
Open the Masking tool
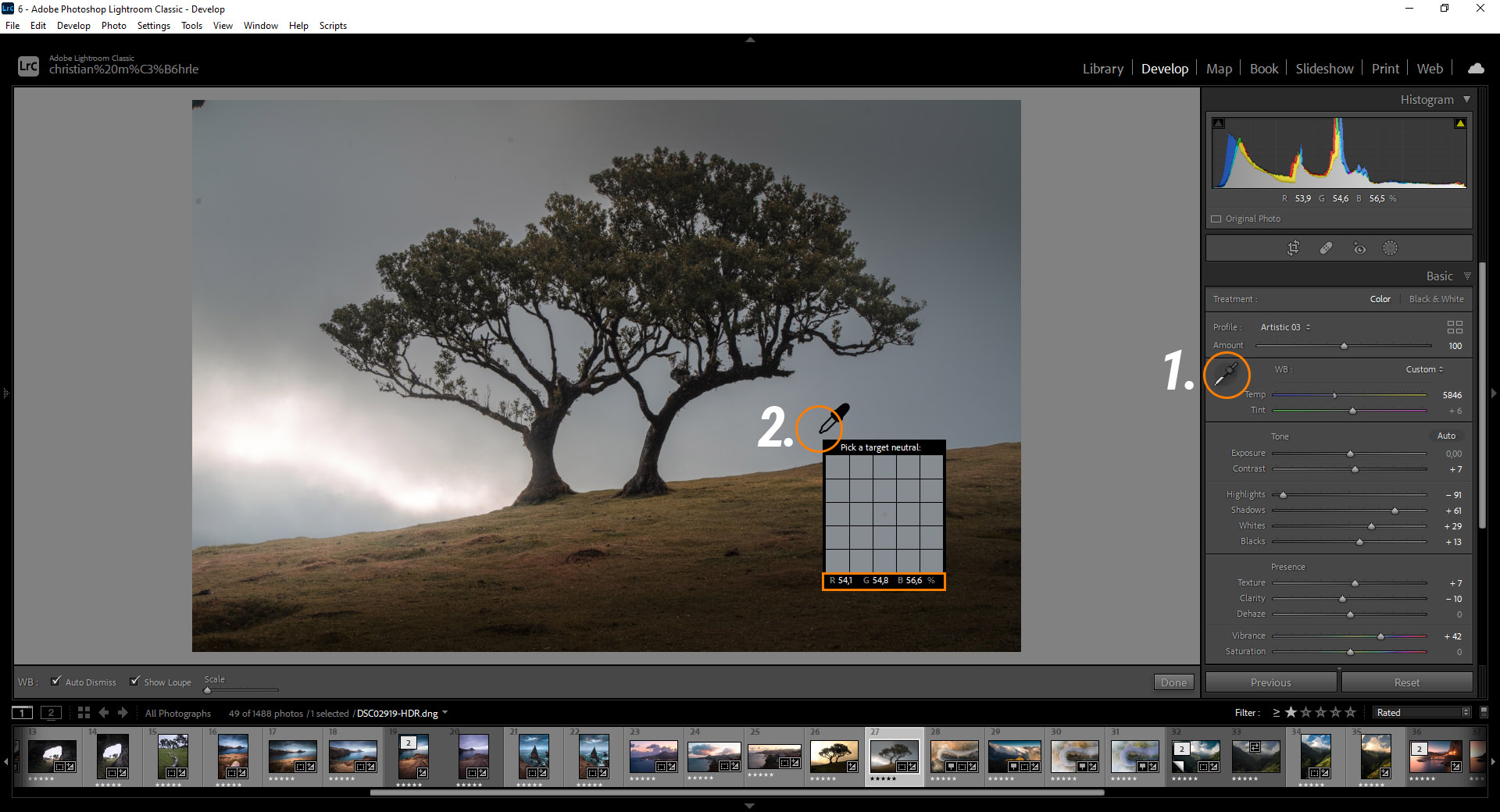(1390, 248)
